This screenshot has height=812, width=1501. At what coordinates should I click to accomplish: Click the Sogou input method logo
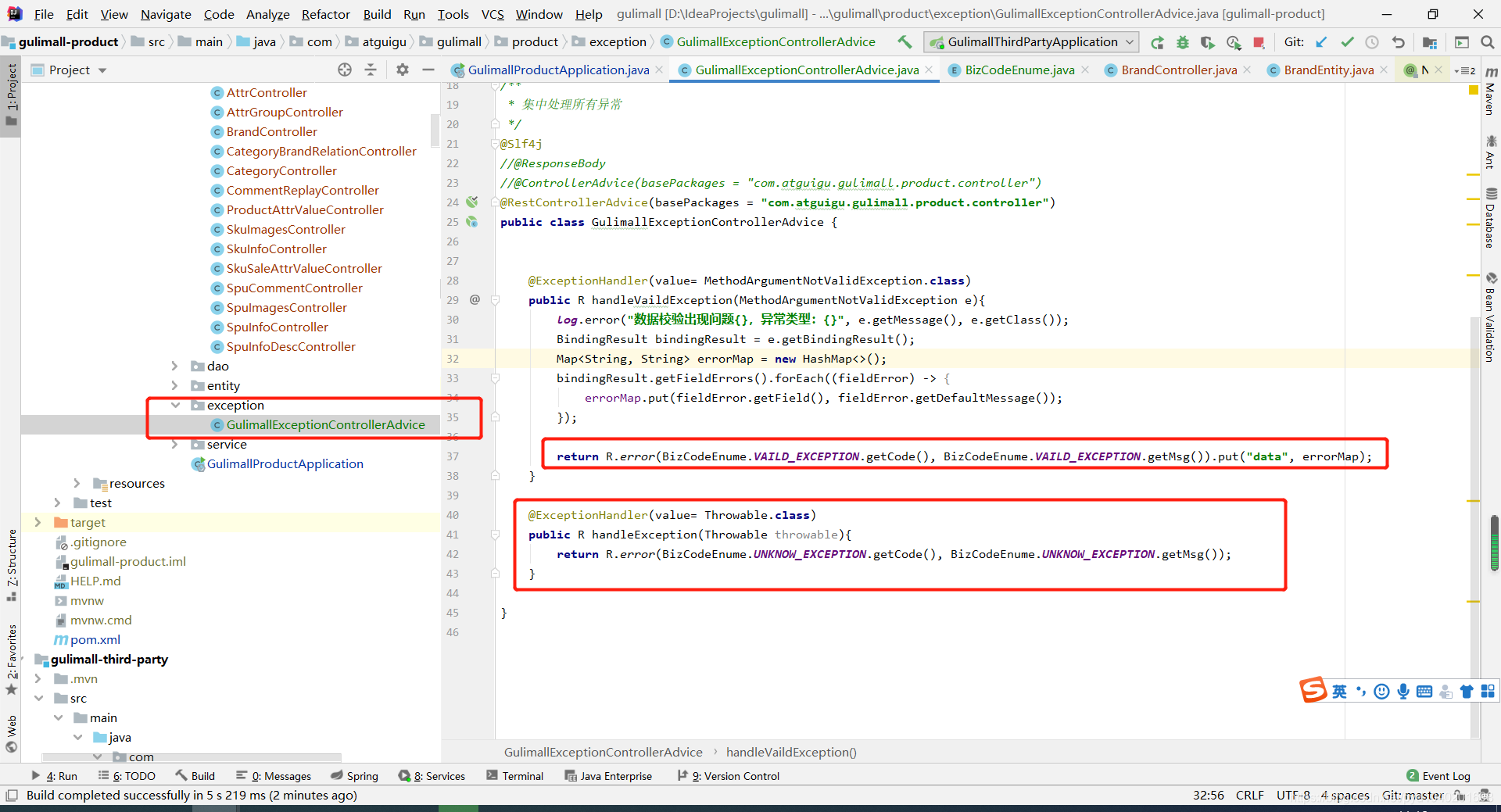1313,690
